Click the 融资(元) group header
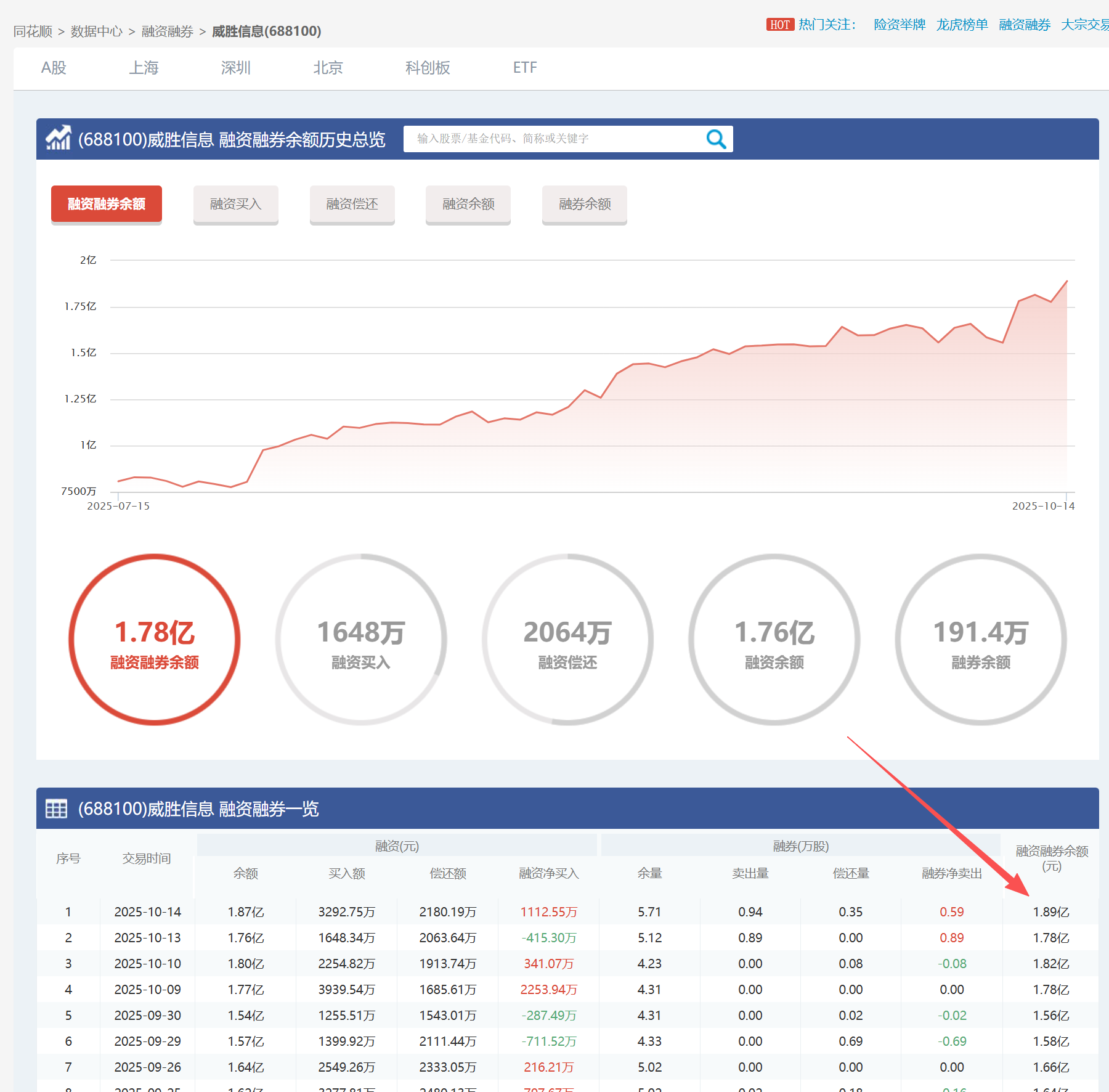 coord(397,846)
